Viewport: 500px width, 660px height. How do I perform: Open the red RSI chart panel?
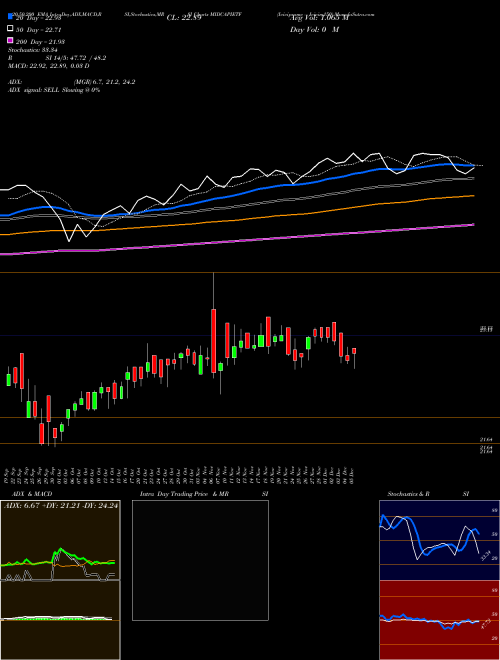click(x=439, y=620)
